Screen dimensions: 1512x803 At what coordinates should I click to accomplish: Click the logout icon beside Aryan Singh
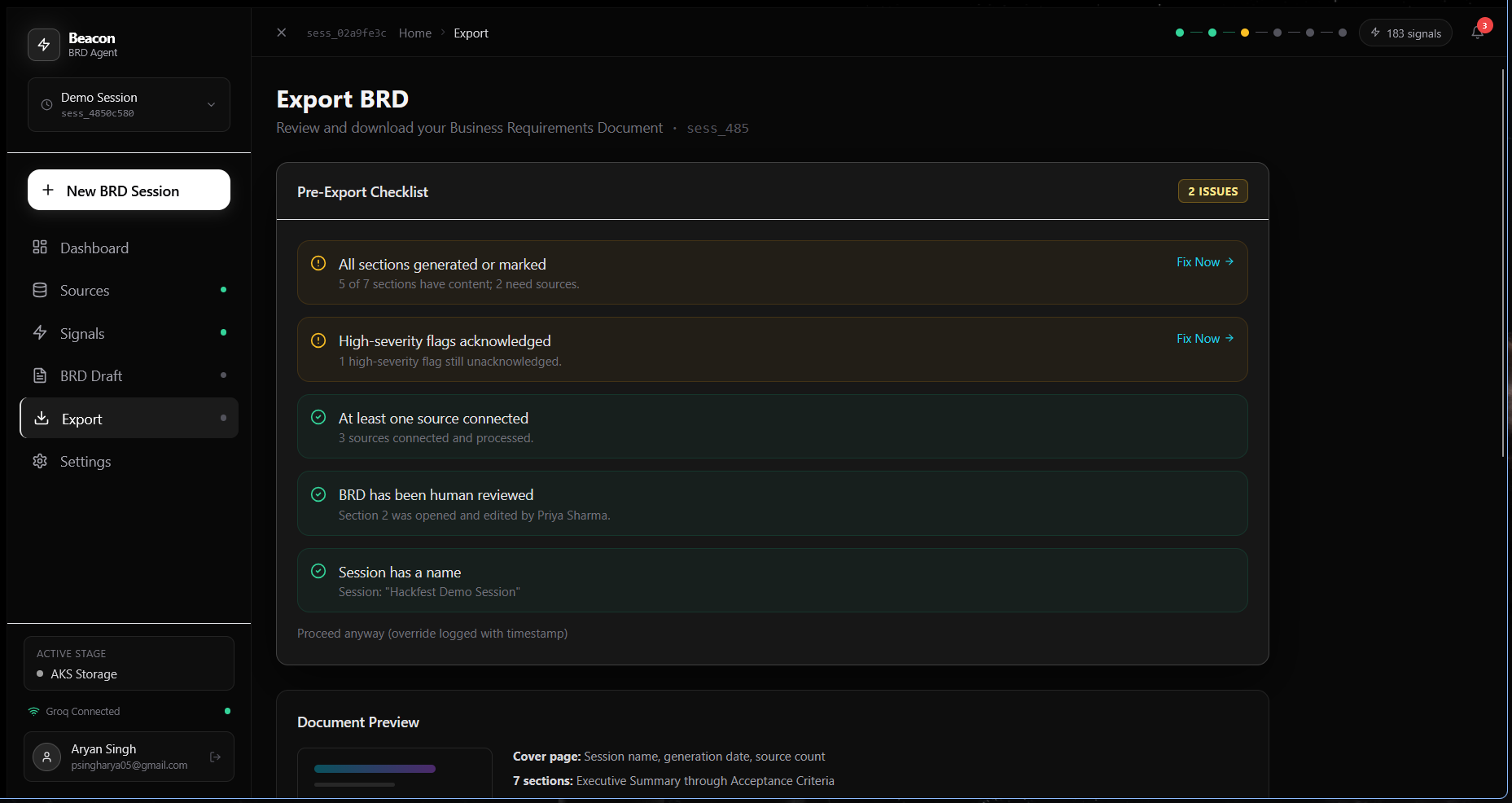pos(215,757)
